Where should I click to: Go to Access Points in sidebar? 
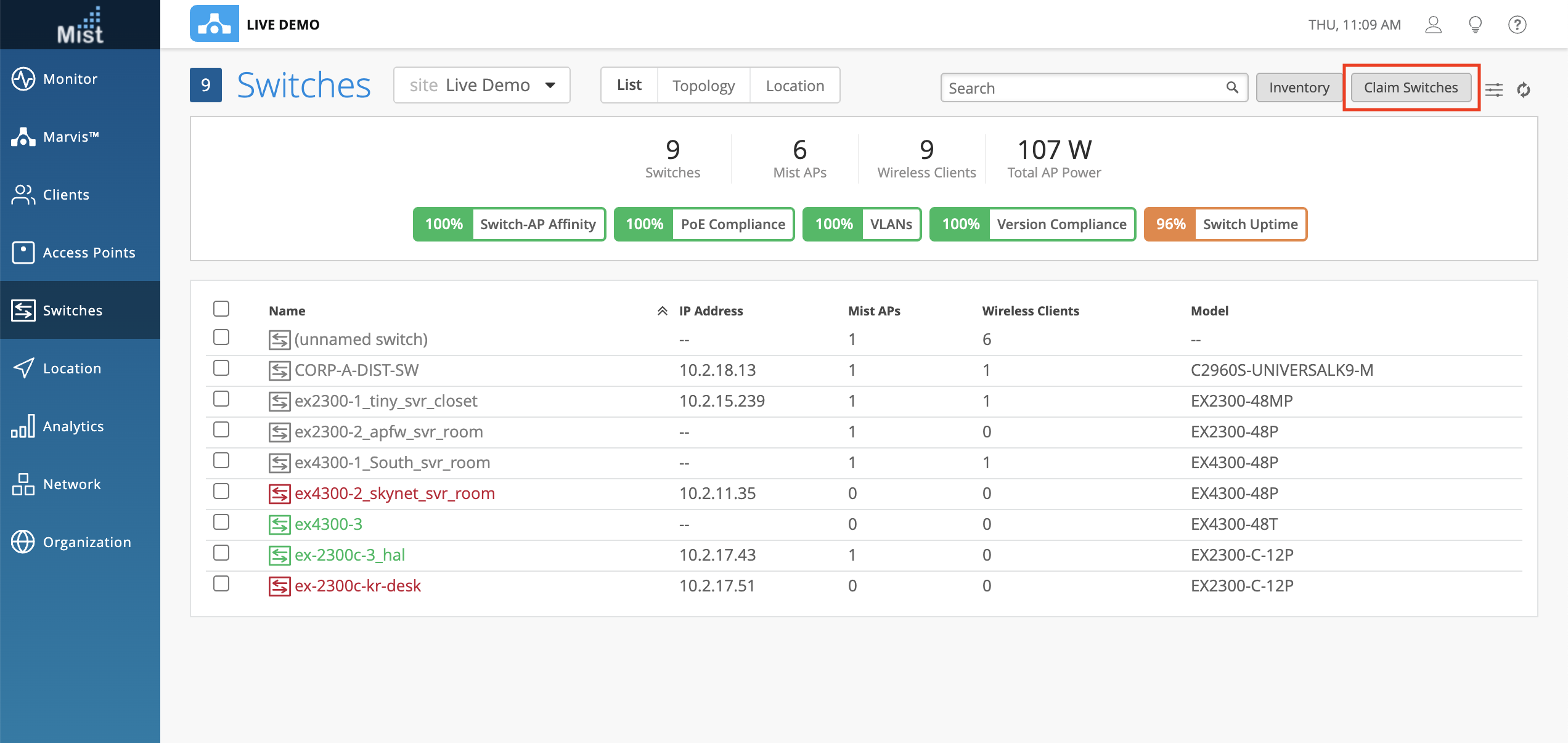[x=88, y=253]
